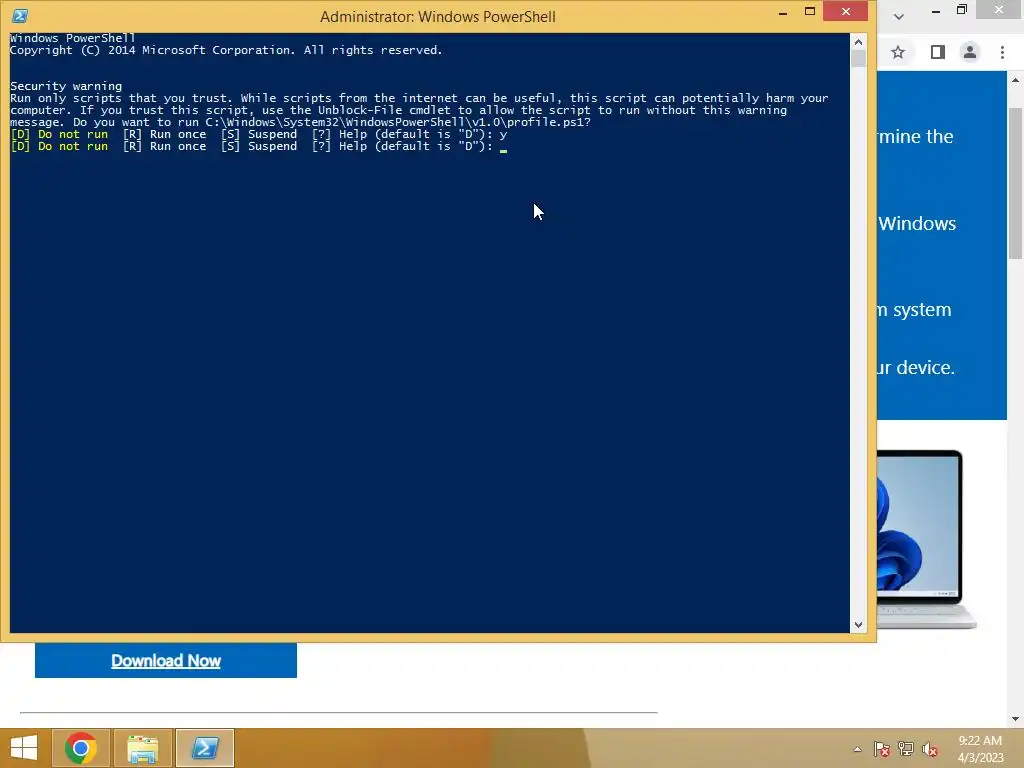Click the 'Windows' text in Chrome page
This screenshot has width=1024, height=768.
917,224
